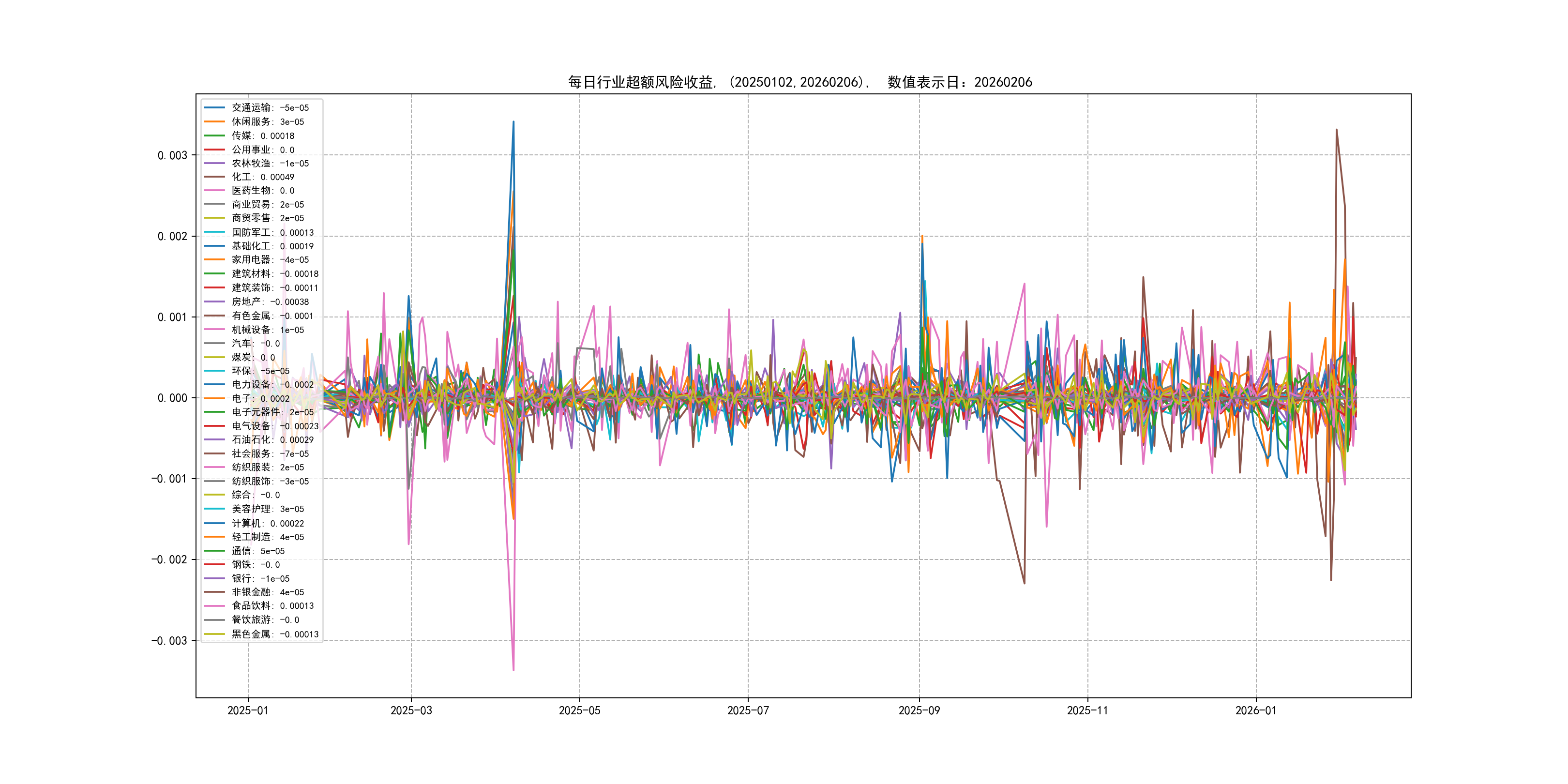
Task: Click the 化工 color line swatch in legend
Action: [214, 177]
